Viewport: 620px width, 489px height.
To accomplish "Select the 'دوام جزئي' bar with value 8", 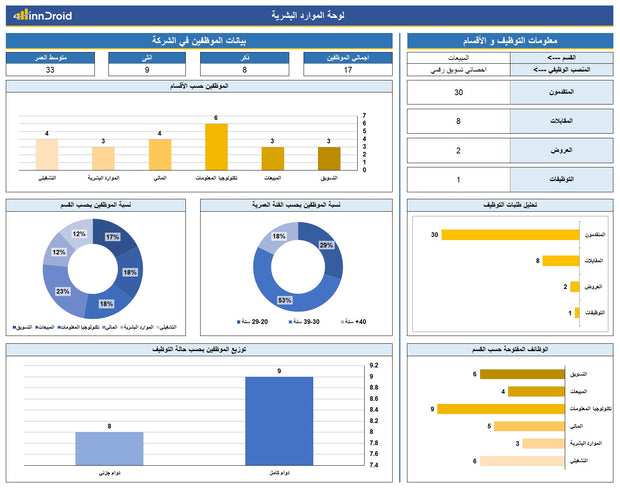I will click(110, 449).
